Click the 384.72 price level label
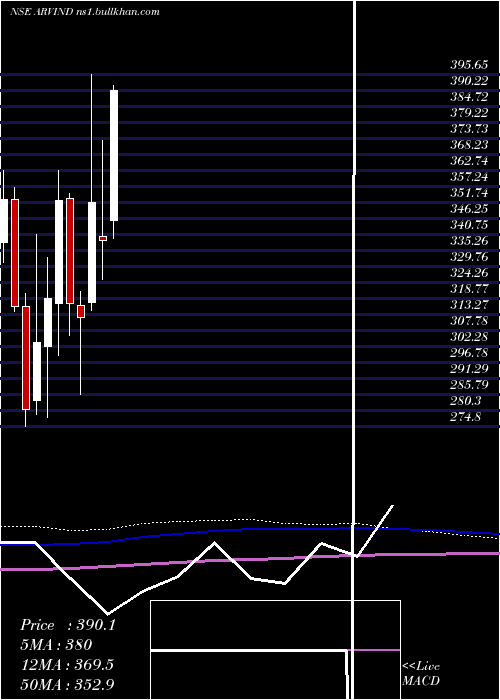This screenshot has width=500, height=700. click(469, 97)
